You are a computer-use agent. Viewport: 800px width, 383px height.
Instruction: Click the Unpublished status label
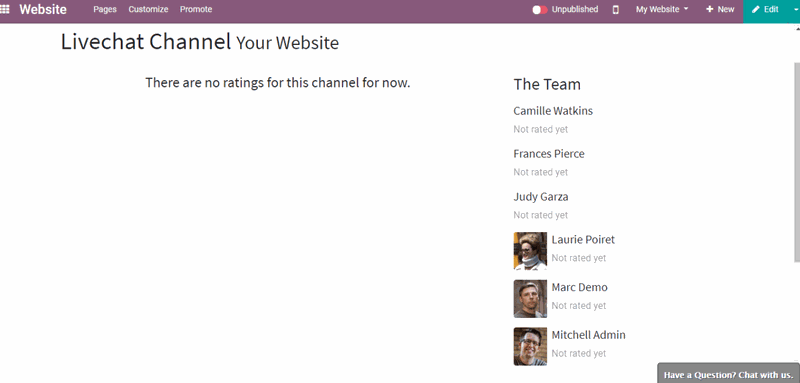click(x=575, y=9)
